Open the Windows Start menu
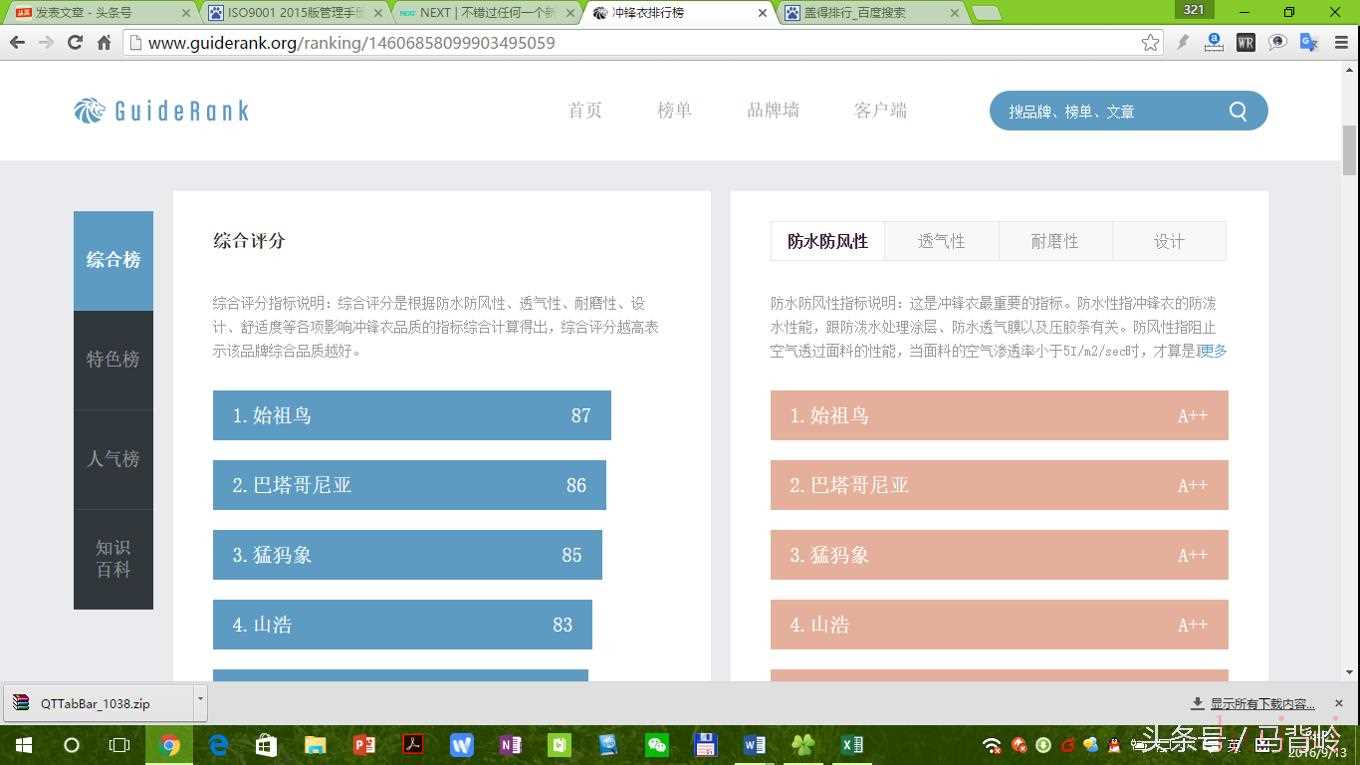Viewport: 1360px width, 765px height. click(x=23, y=745)
